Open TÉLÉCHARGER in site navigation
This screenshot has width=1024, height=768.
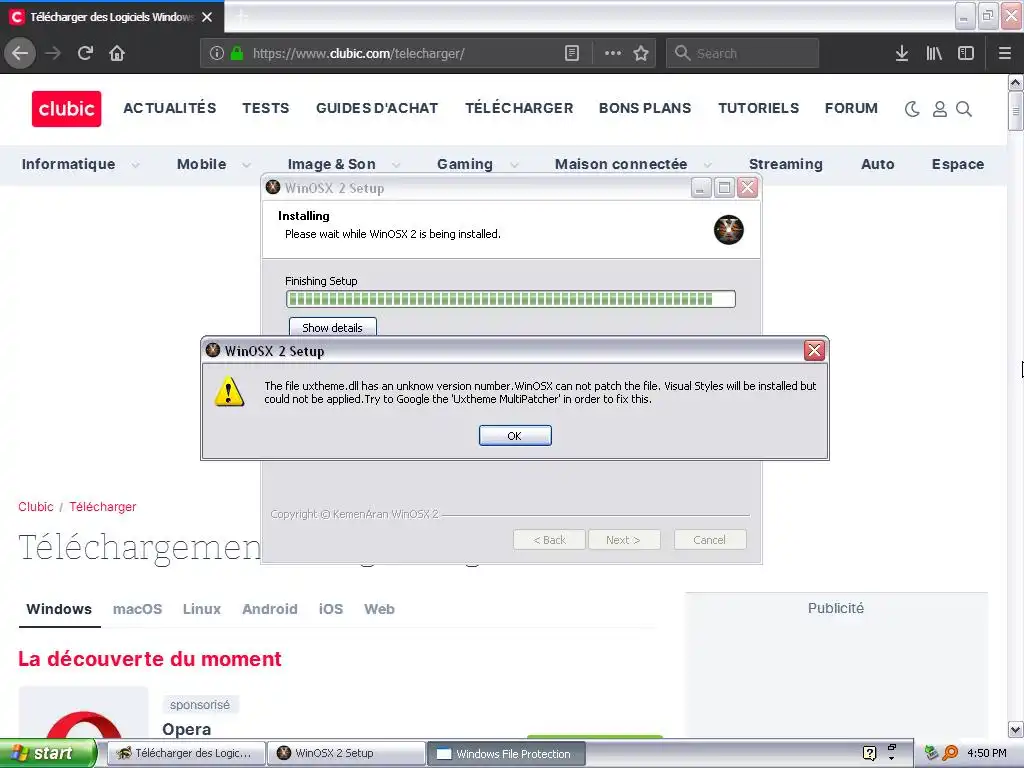[519, 108]
